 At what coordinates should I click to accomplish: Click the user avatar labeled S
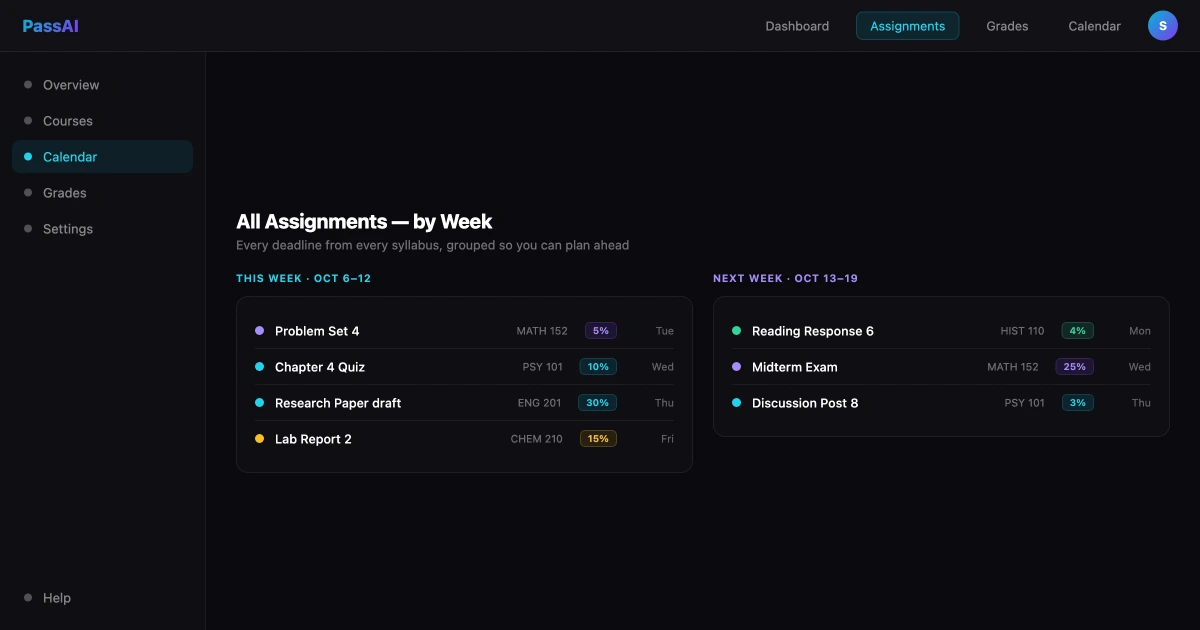[1163, 26]
